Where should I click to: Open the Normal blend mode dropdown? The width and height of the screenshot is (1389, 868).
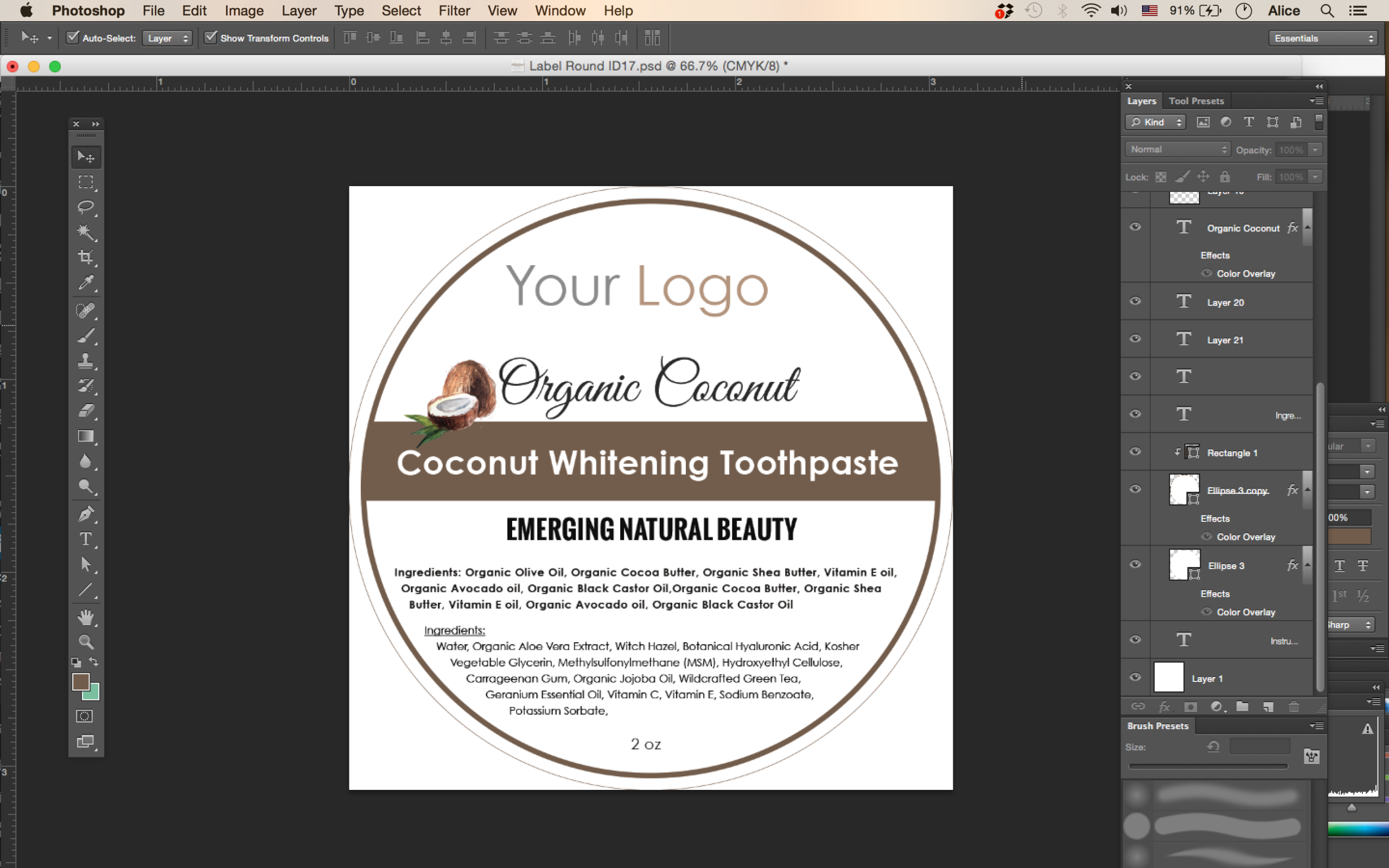tap(1177, 149)
